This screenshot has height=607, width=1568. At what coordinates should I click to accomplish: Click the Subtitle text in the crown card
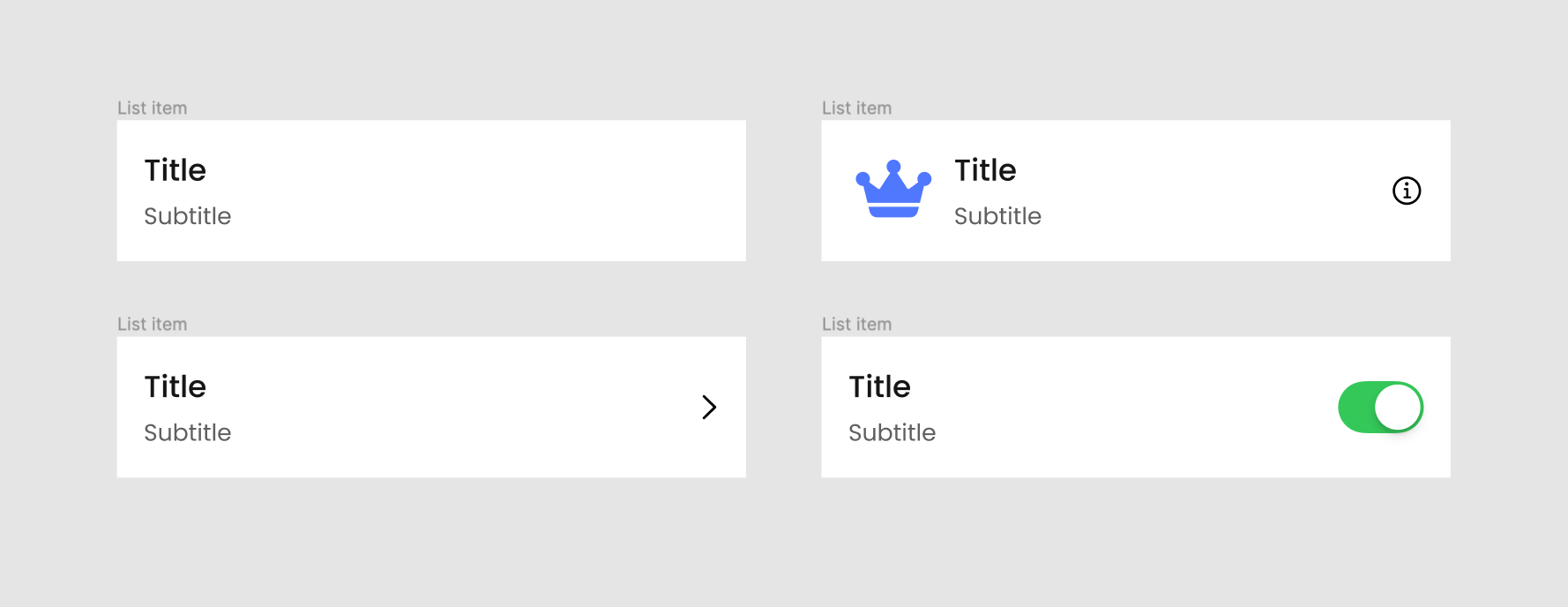point(997,216)
